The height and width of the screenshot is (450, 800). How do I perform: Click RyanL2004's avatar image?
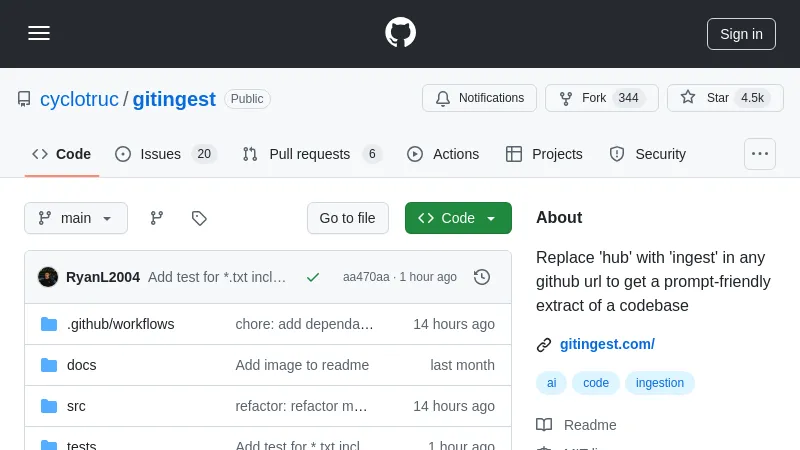tap(48, 277)
